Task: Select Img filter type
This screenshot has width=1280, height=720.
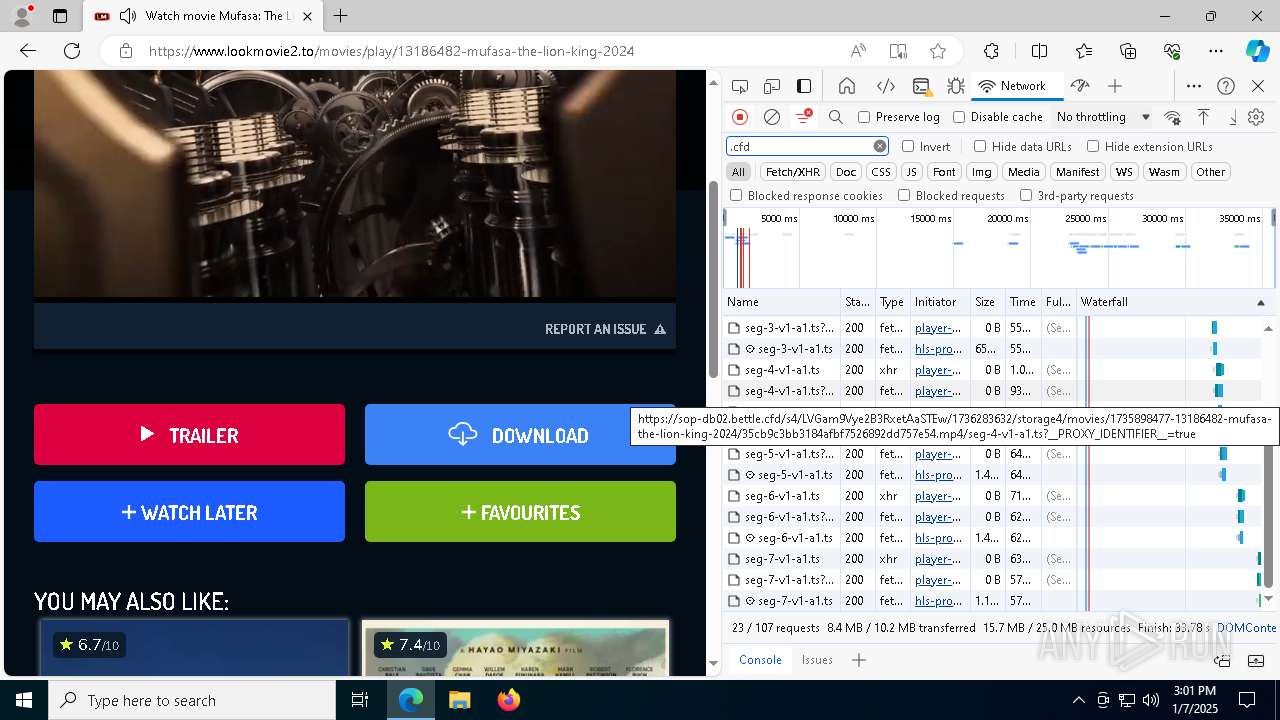Action: (982, 172)
